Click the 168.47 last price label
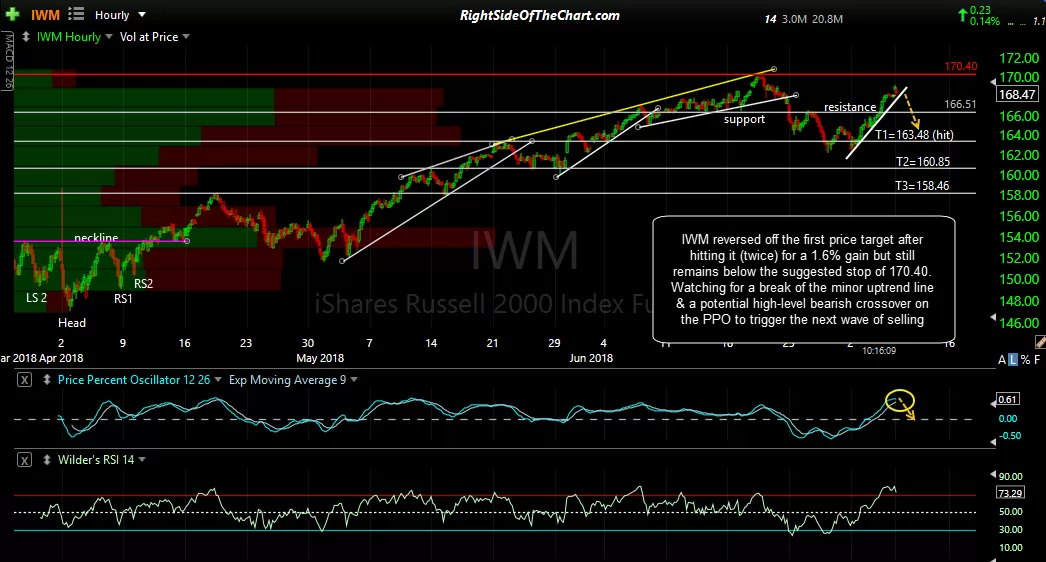 (x=1017, y=95)
